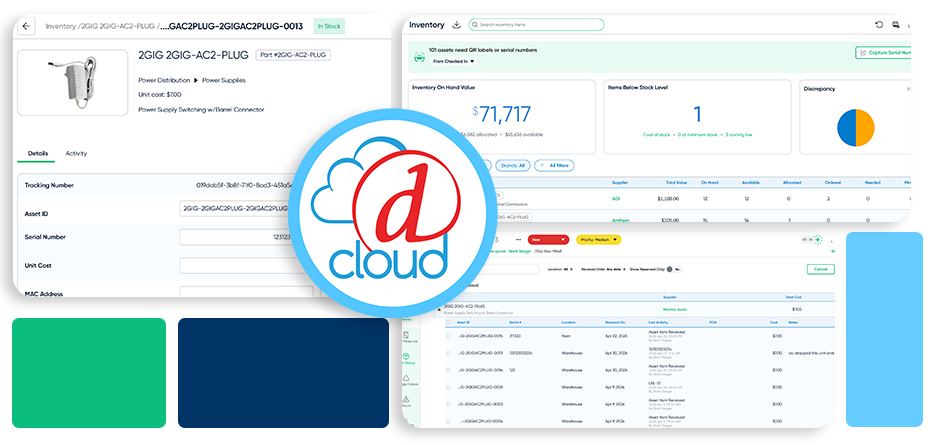Image resolution: width=933 pixels, height=445 pixels.
Task: Click the QR scan icon in green banner
Action: 419,57
